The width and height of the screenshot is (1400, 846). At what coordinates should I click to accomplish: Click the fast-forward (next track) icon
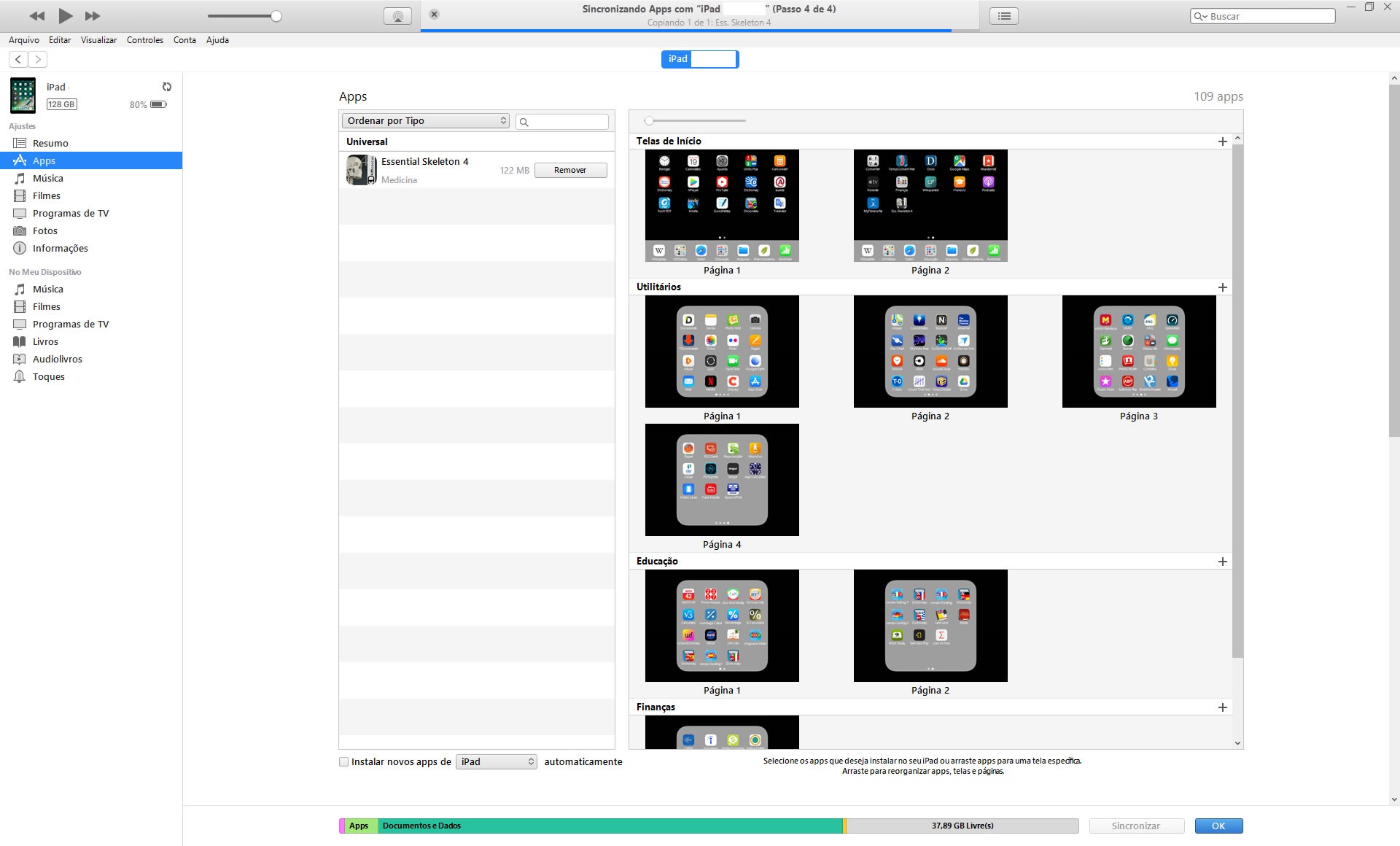click(x=93, y=16)
